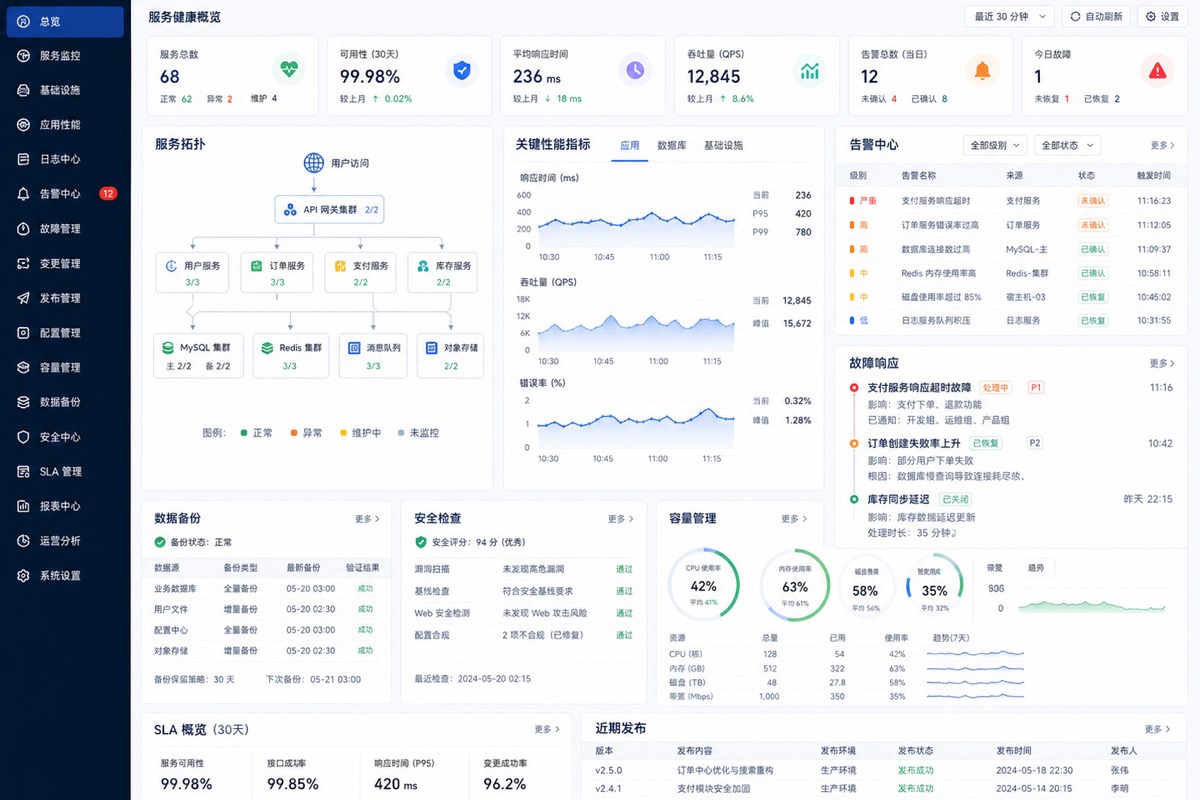
Task: Click the 系统设置 gear icon in sidebar
Action: point(23,576)
